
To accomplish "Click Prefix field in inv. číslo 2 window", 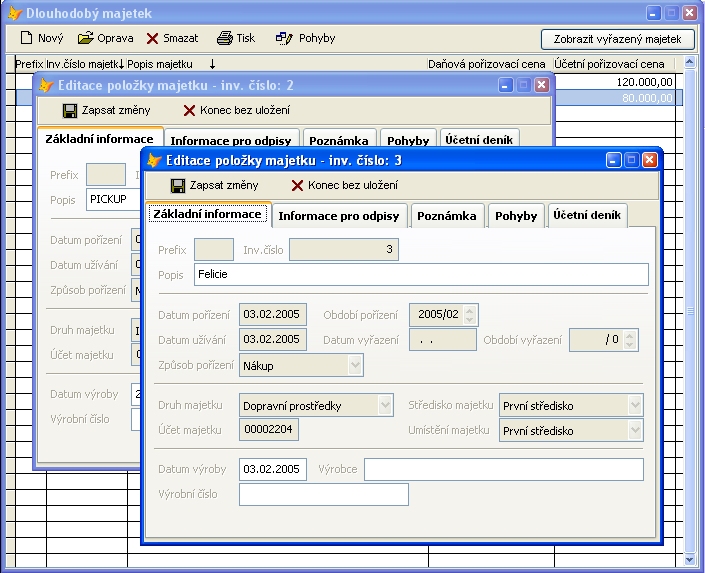I will click(x=106, y=175).
